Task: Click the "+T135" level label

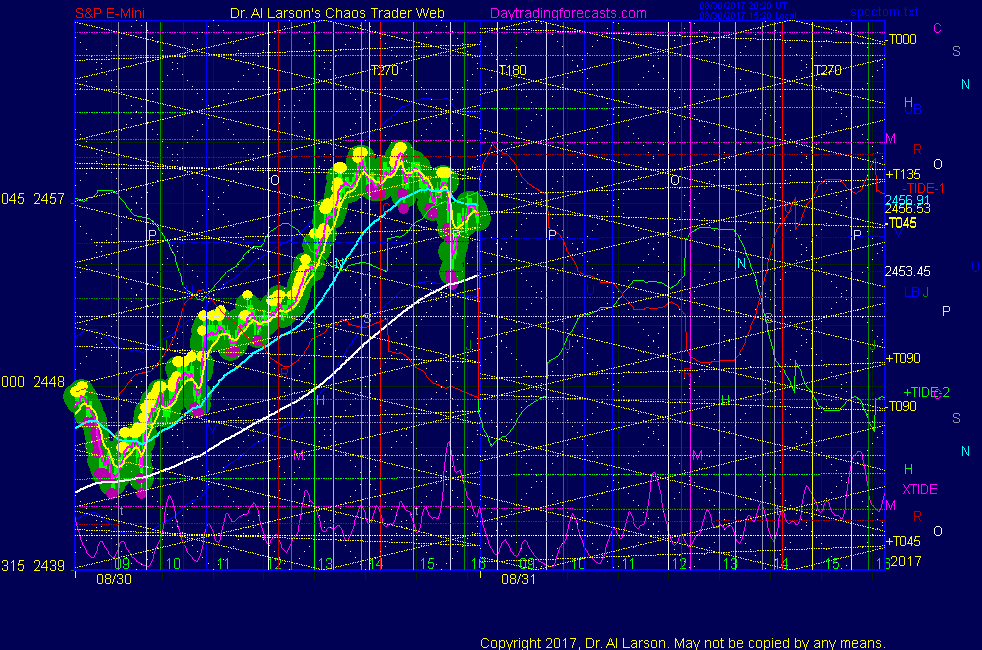Action: coord(902,174)
